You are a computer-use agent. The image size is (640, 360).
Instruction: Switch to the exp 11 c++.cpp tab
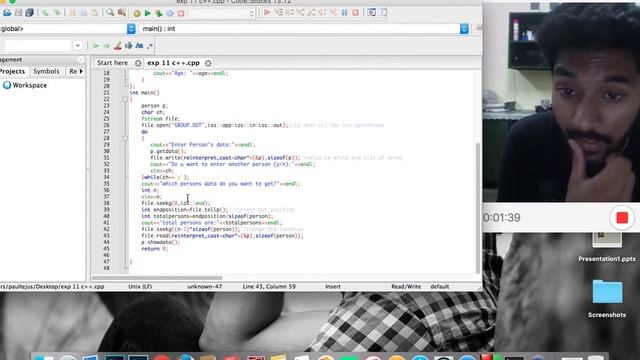tap(173, 63)
